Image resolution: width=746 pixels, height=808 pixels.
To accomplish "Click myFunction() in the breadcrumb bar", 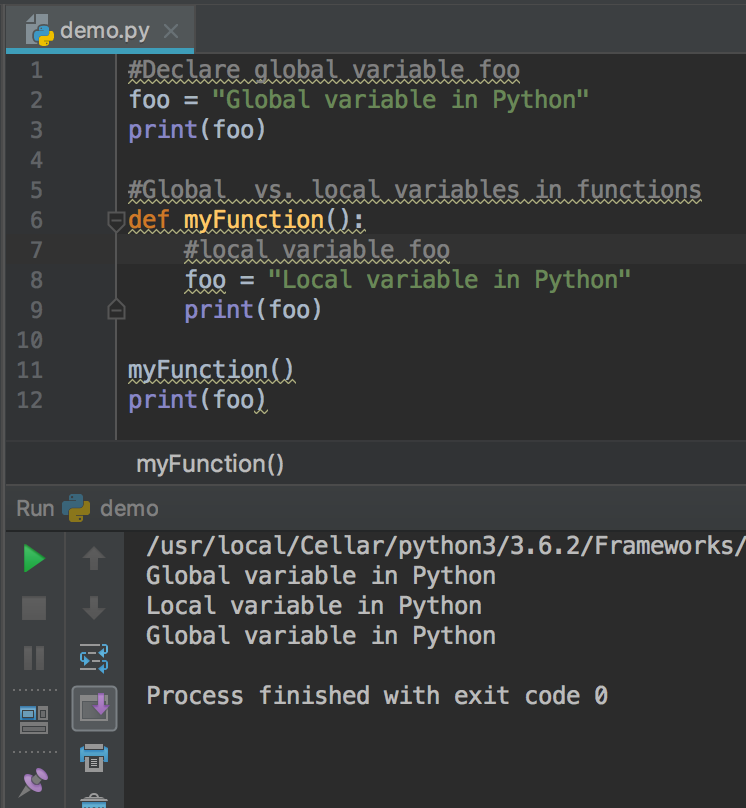I will click(x=210, y=464).
